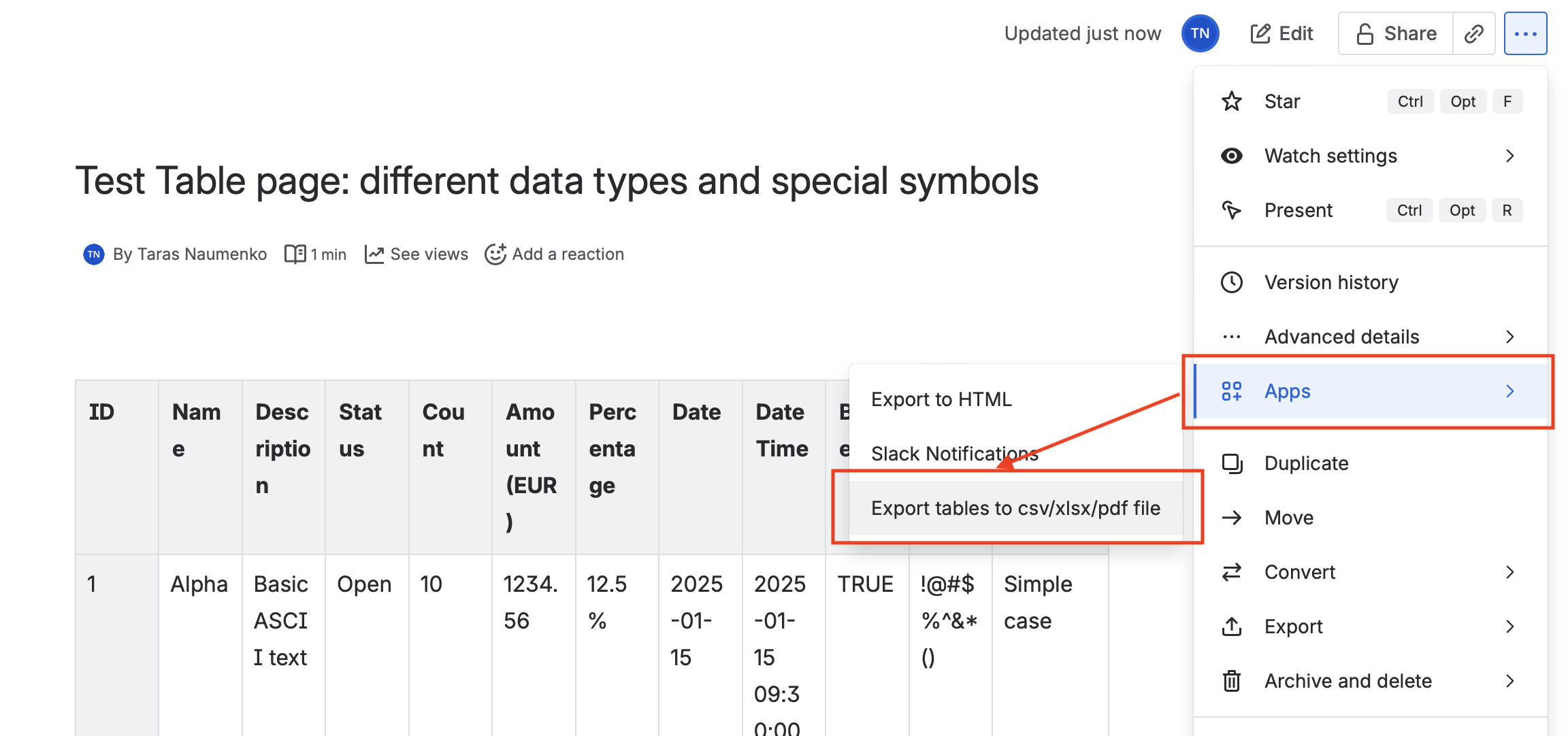The image size is (1568, 736).
Task: Click the star icon in menu
Action: click(1231, 101)
